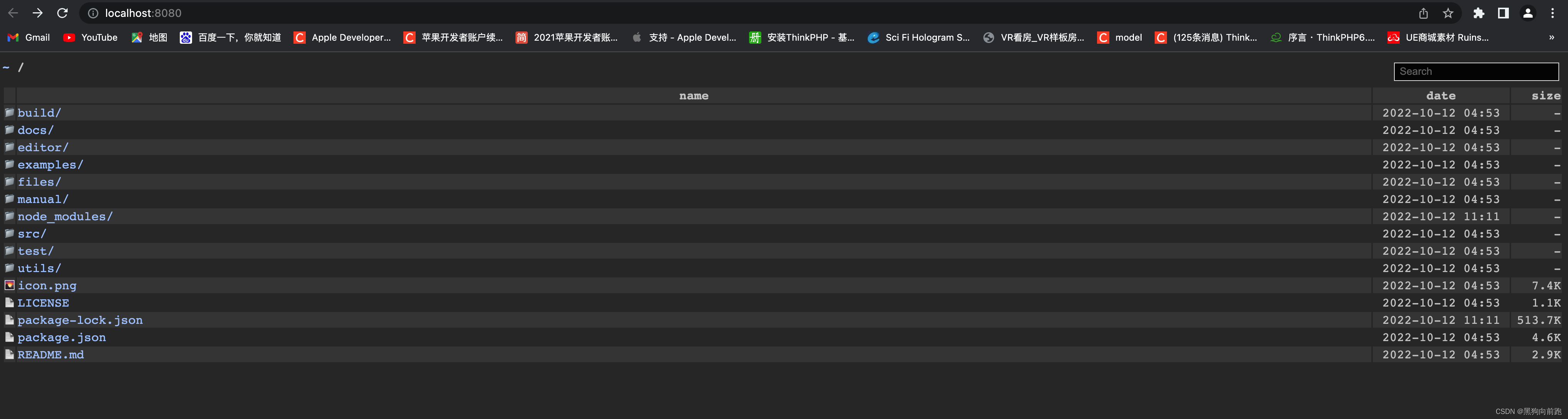This screenshot has height=419, width=1568.
Task: Open the 序言 · ThinkPHP6 bookmark
Action: [x=1322, y=37]
